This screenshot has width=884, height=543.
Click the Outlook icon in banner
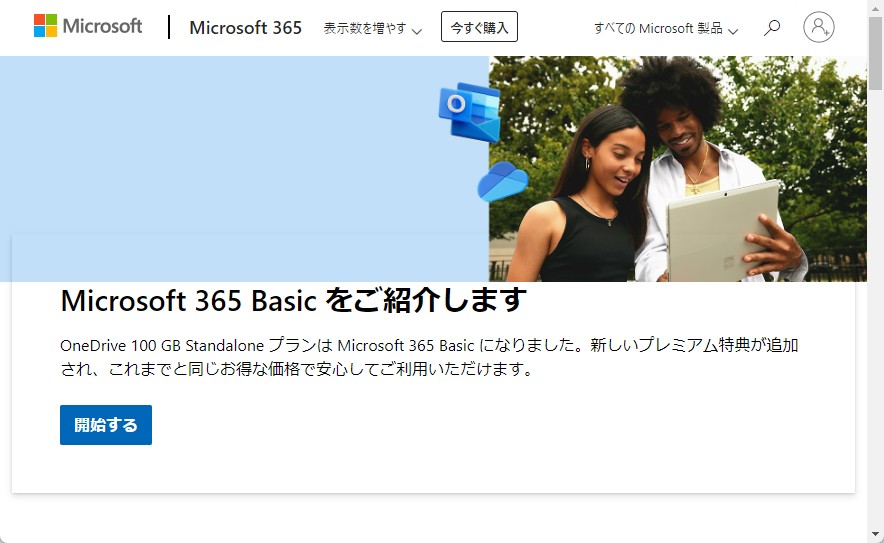click(470, 112)
